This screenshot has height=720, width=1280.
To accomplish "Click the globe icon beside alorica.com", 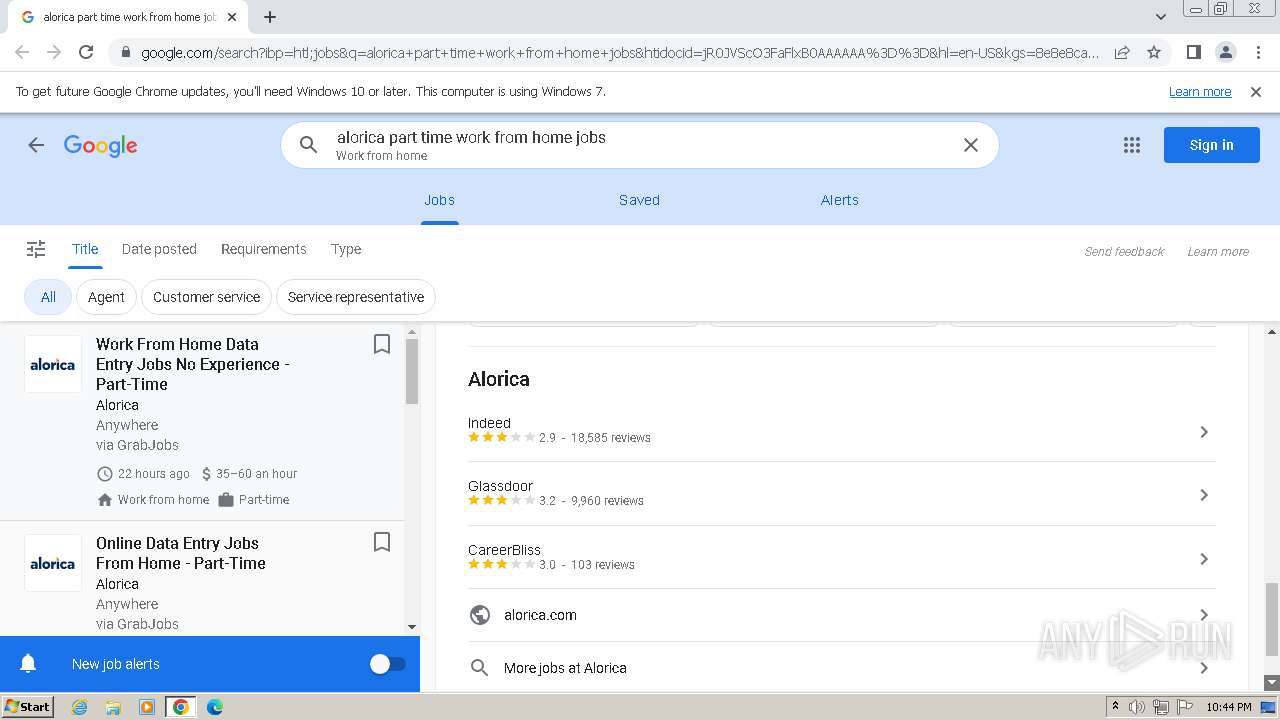I will pos(480,615).
